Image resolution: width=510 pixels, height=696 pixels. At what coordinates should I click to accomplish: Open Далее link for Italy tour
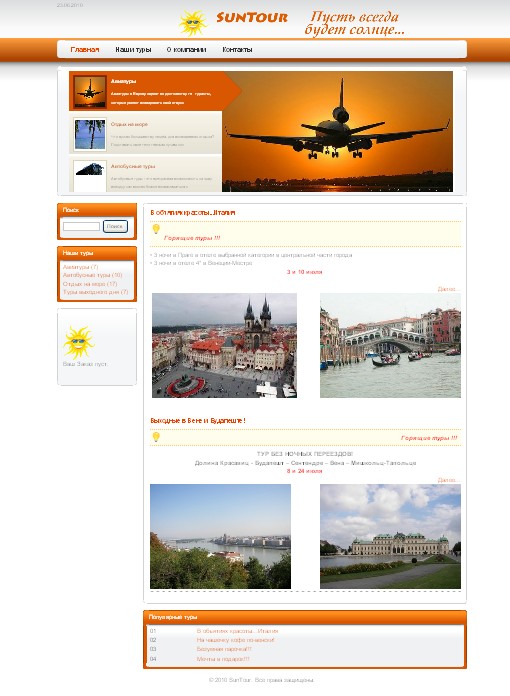coord(448,289)
